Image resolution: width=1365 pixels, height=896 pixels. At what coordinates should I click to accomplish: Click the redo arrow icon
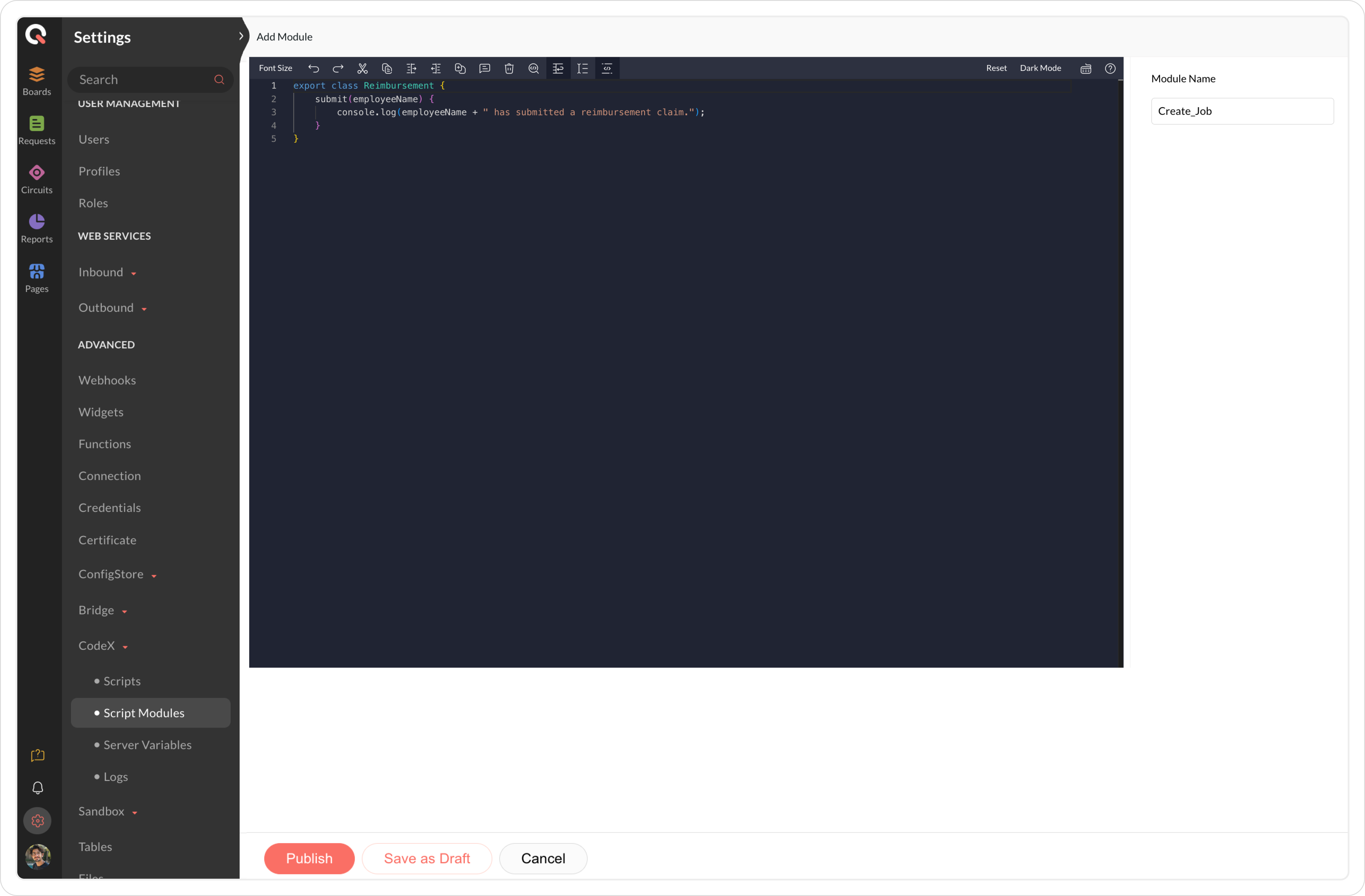(338, 68)
